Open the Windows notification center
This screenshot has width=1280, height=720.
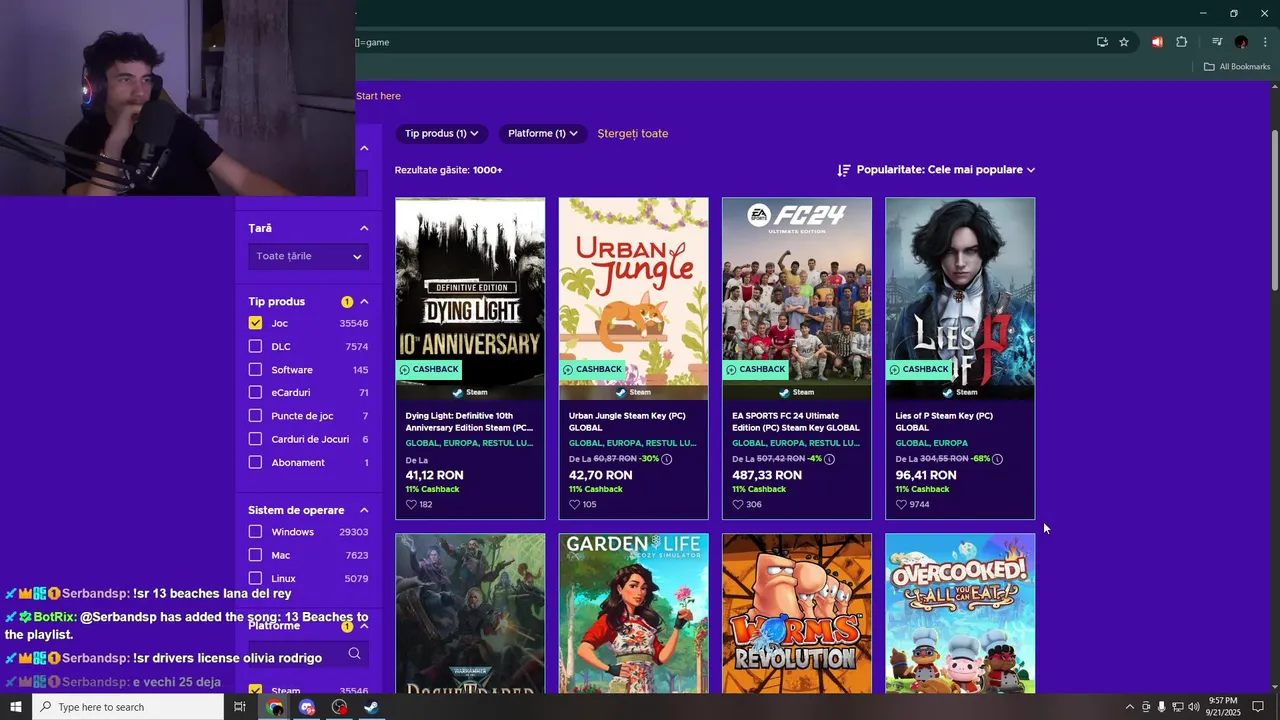[x=1259, y=707]
